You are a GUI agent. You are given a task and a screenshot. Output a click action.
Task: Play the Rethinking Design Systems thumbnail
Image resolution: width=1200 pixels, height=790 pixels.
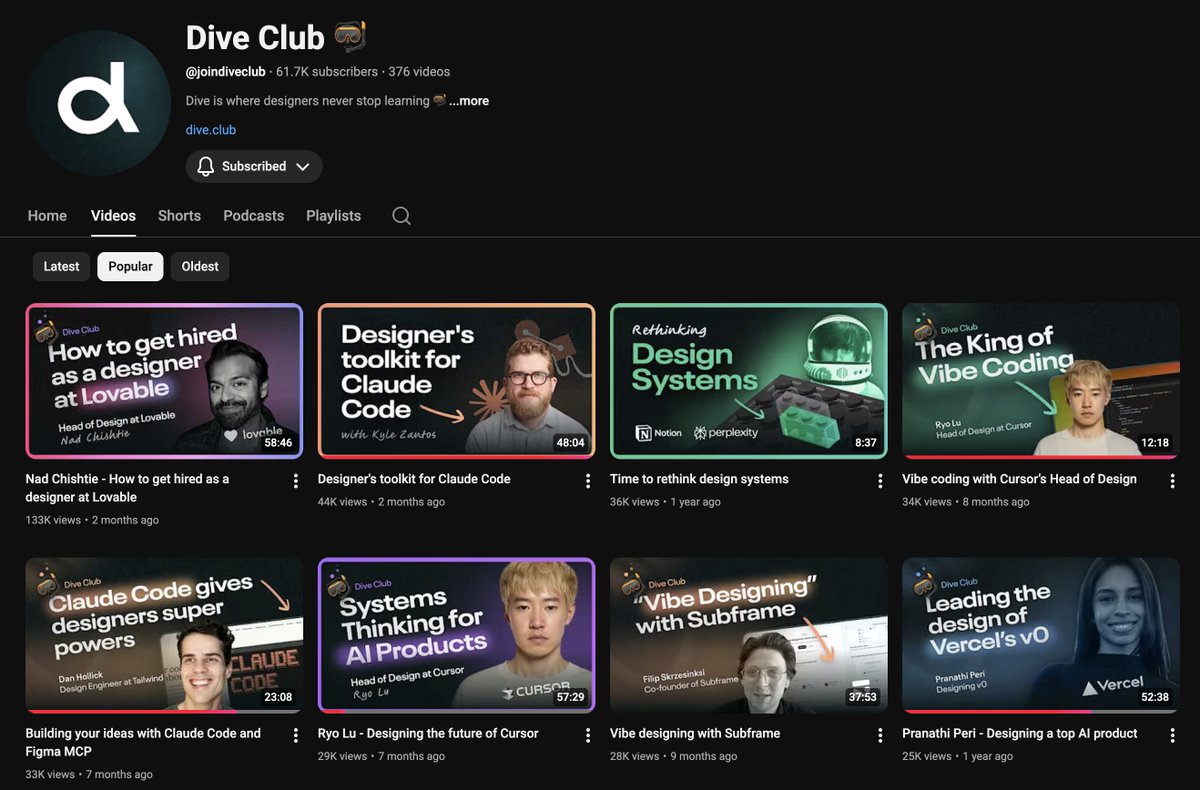point(749,381)
